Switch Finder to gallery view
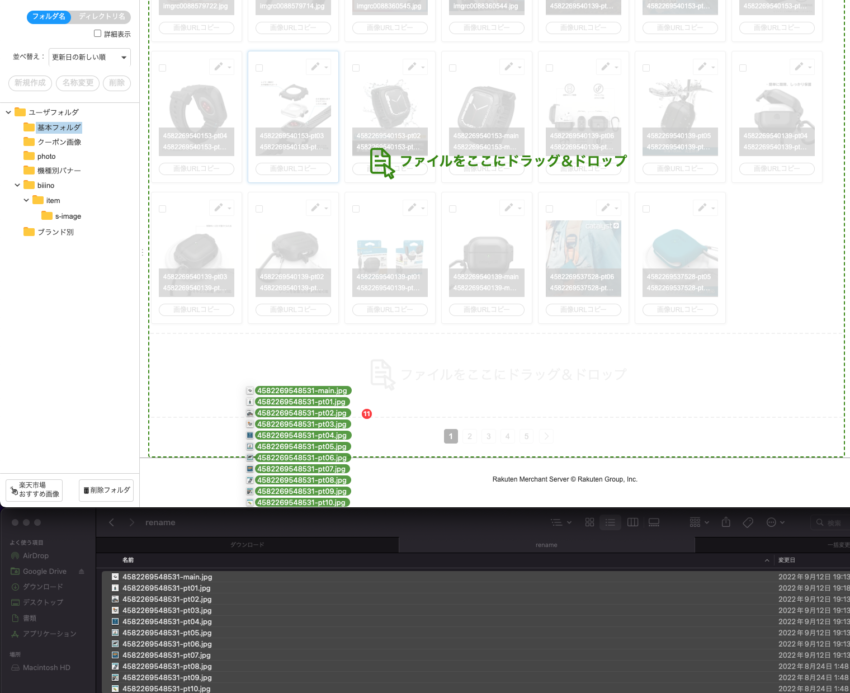 pyautogui.click(x=654, y=523)
